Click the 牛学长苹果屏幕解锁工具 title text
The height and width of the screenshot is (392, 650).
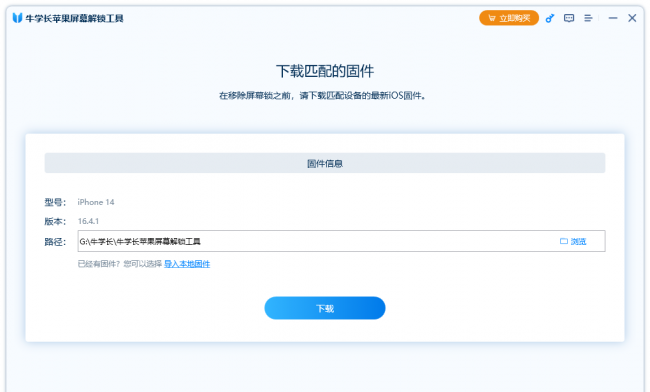[x=74, y=18]
